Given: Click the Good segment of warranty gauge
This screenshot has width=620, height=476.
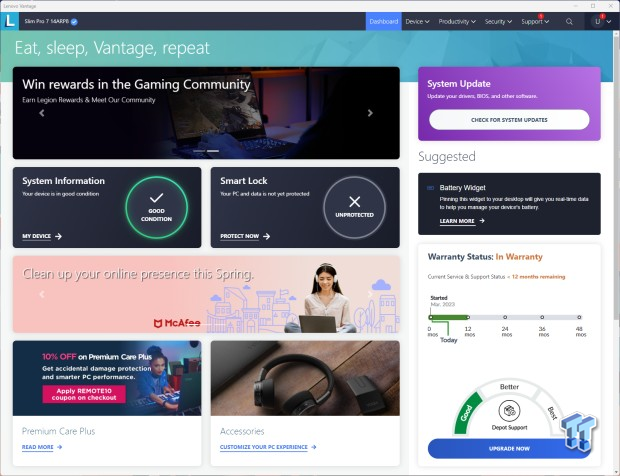Looking at the screenshot, I should click(467, 414).
